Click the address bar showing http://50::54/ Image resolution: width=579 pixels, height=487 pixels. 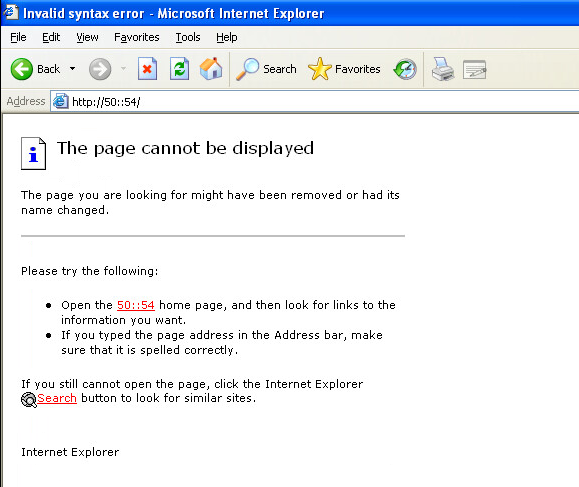tap(315, 102)
